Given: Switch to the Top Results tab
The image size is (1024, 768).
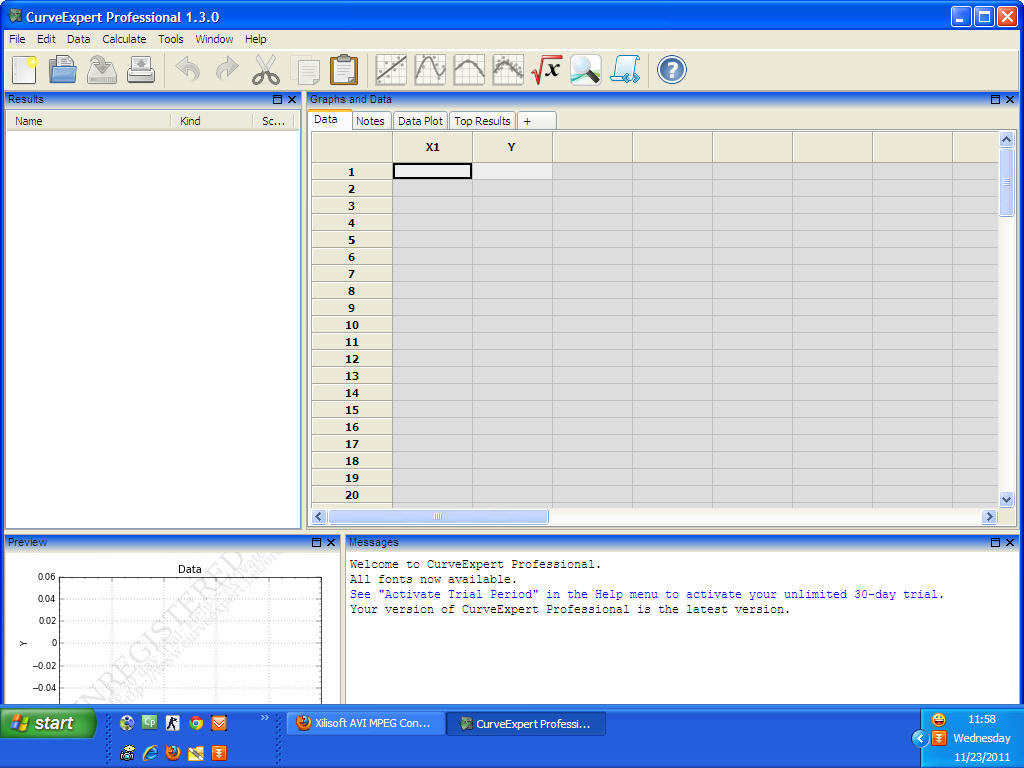Looking at the screenshot, I should pyautogui.click(x=482, y=121).
